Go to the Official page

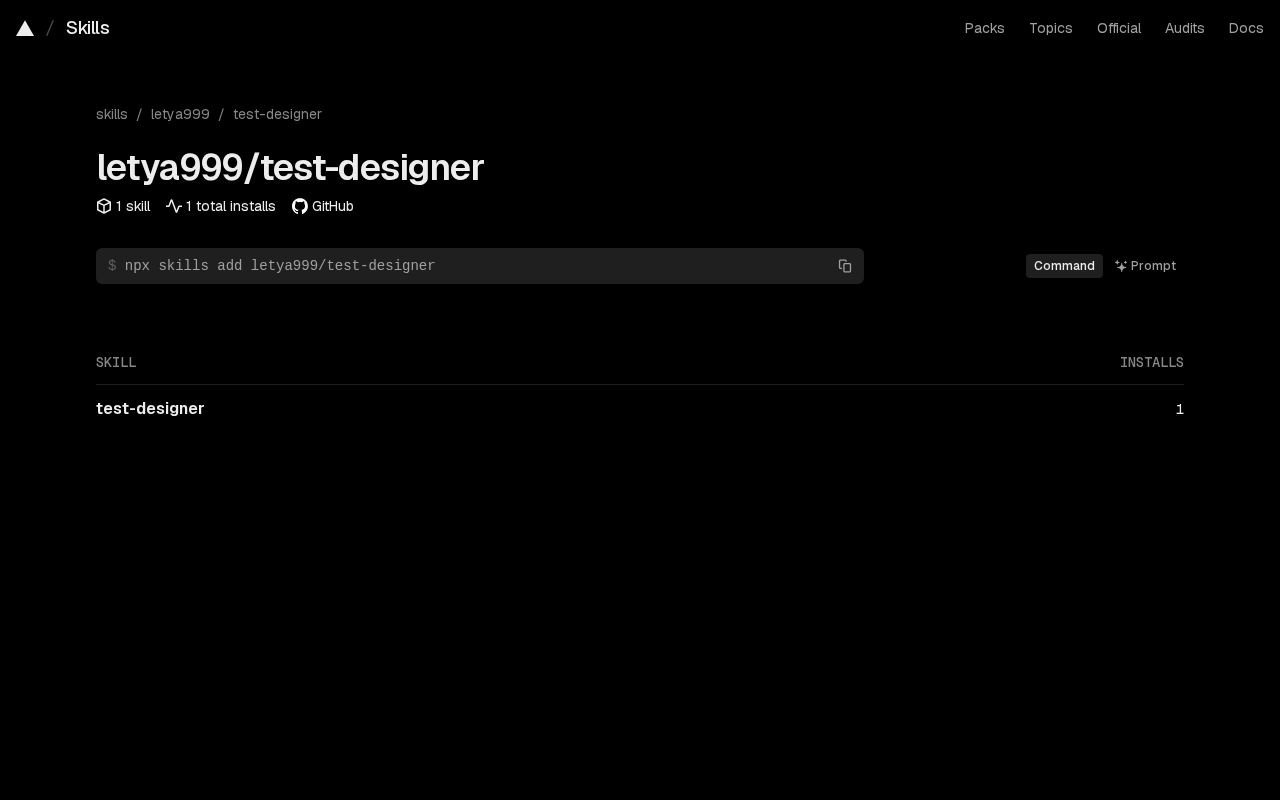tap(1119, 28)
